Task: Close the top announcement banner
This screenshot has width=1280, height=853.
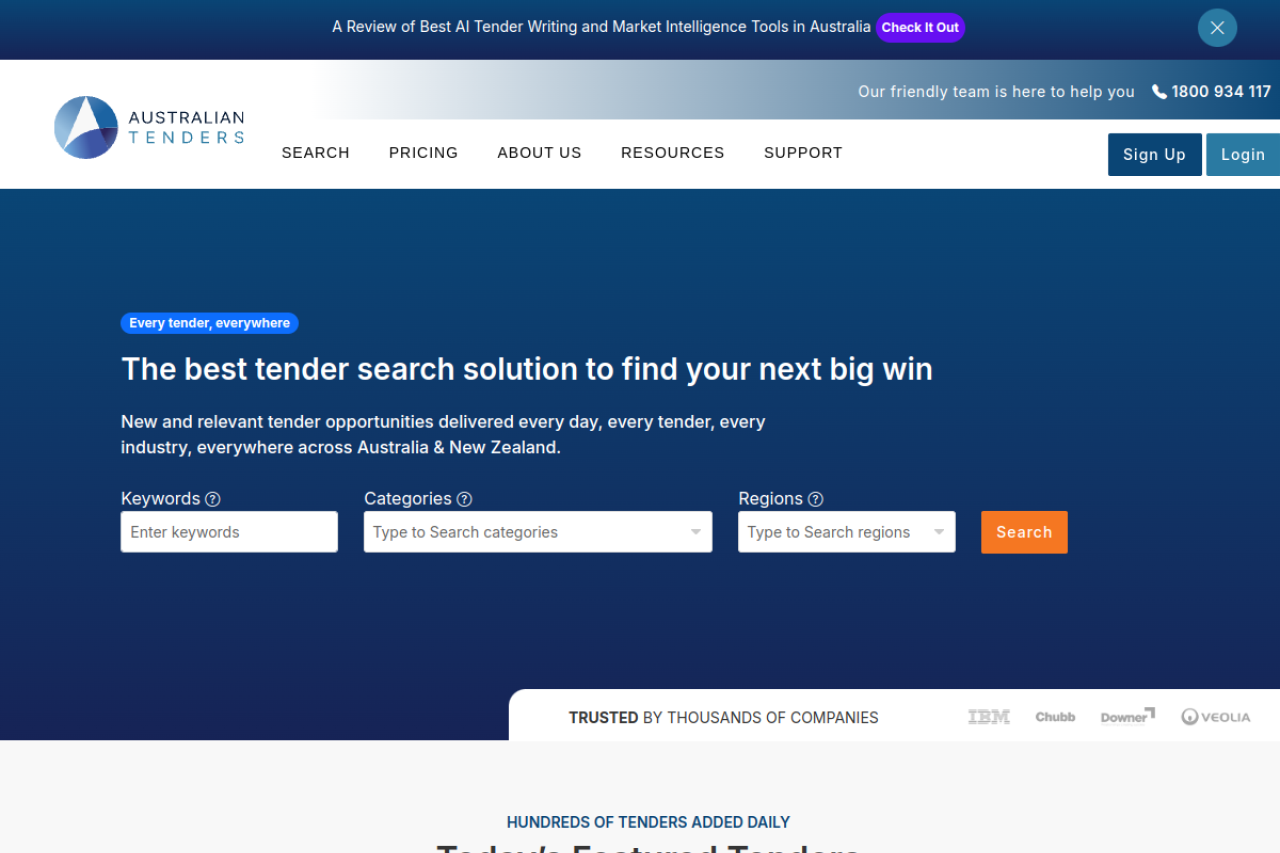Action: (x=1217, y=28)
